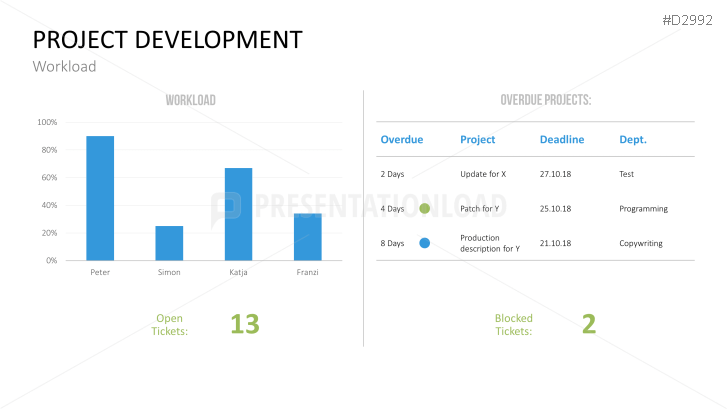The image size is (727, 409).
Task: Click the '2 Days' overdue cell
Action: click(x=392, y=174)
